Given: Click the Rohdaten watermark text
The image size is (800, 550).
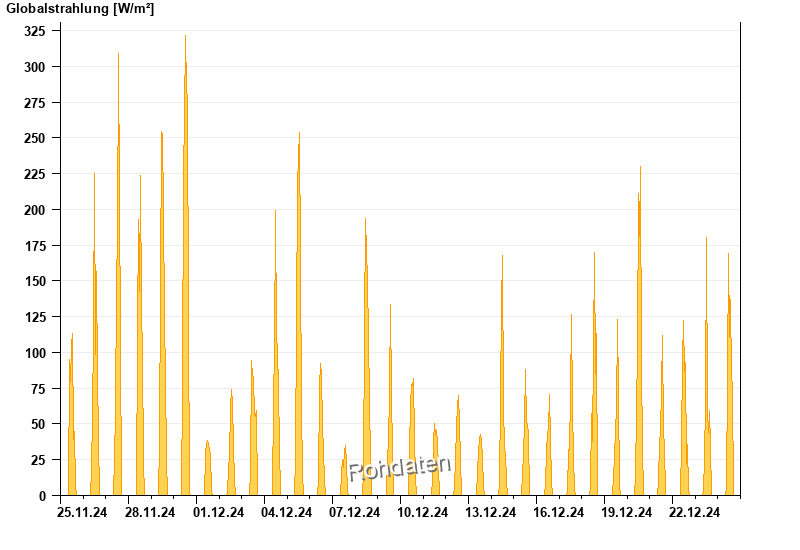Looking at the screenshot, I should click(399, 468).
